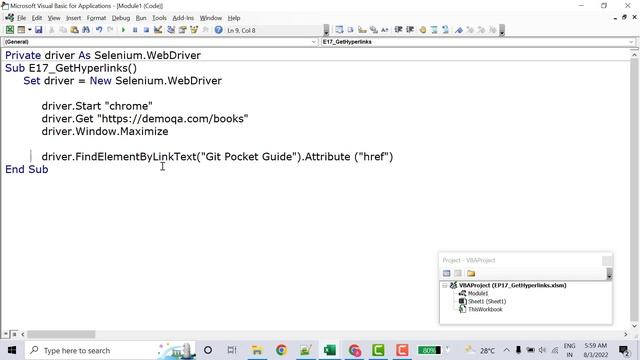640x360 pixels.
Task: Collapse the VBAProject tree node
Action: point(444,285)
